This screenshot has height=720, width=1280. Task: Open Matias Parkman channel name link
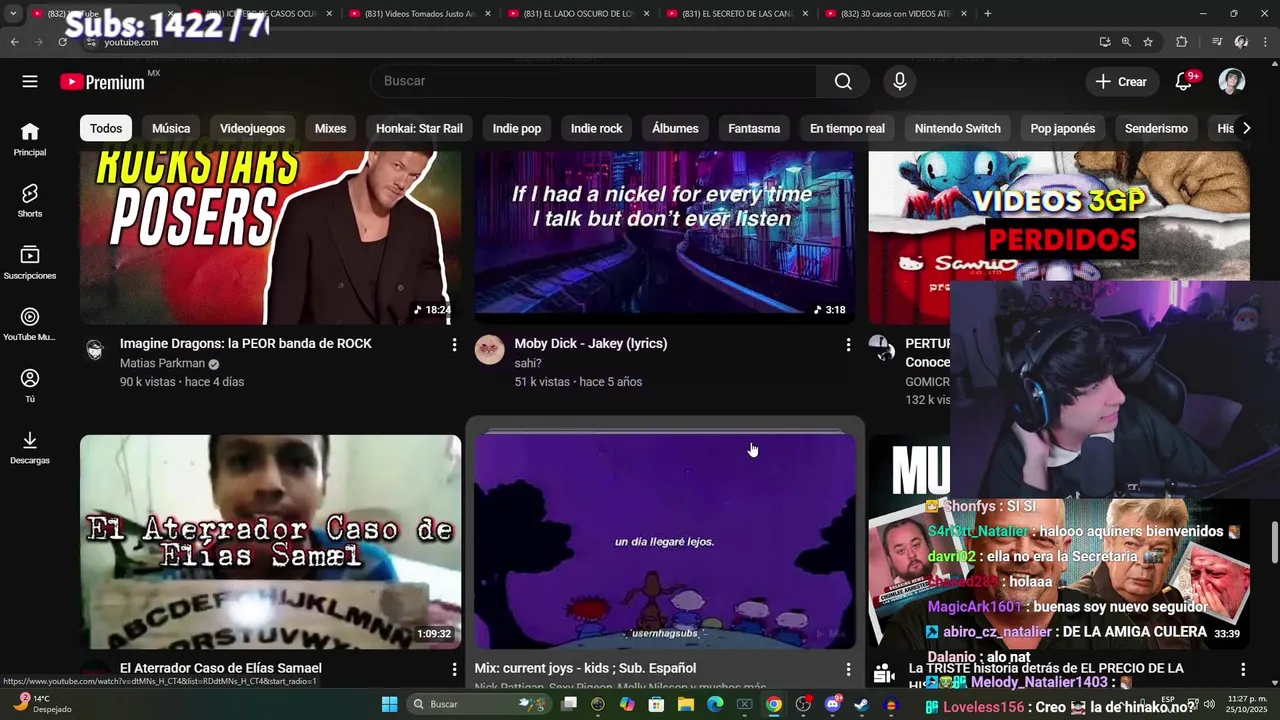(162, 363)
